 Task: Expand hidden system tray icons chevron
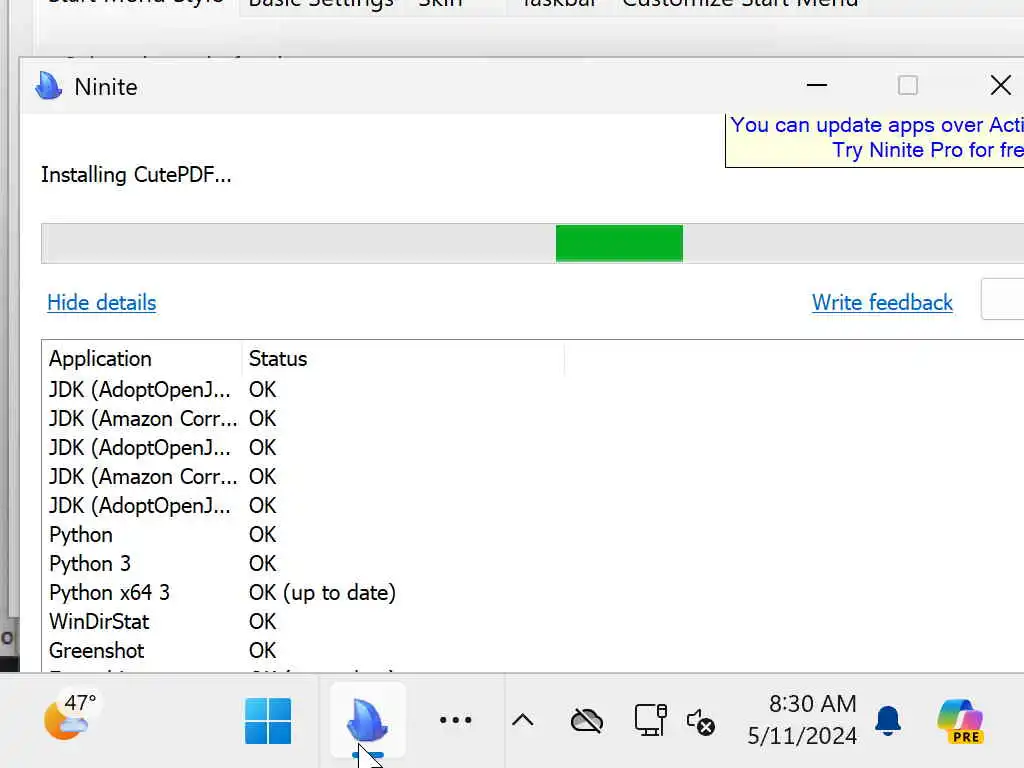coord(522,720)
